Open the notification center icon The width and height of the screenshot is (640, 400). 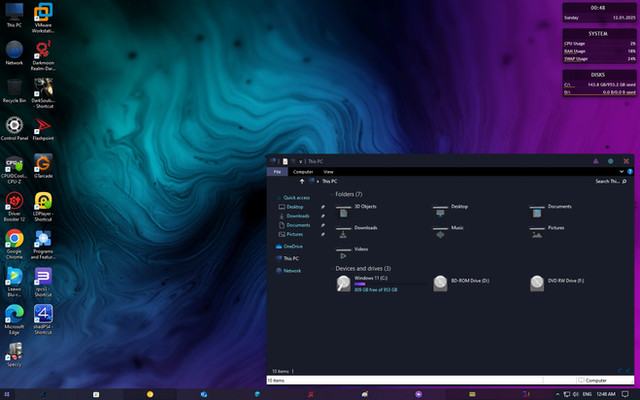625,394
